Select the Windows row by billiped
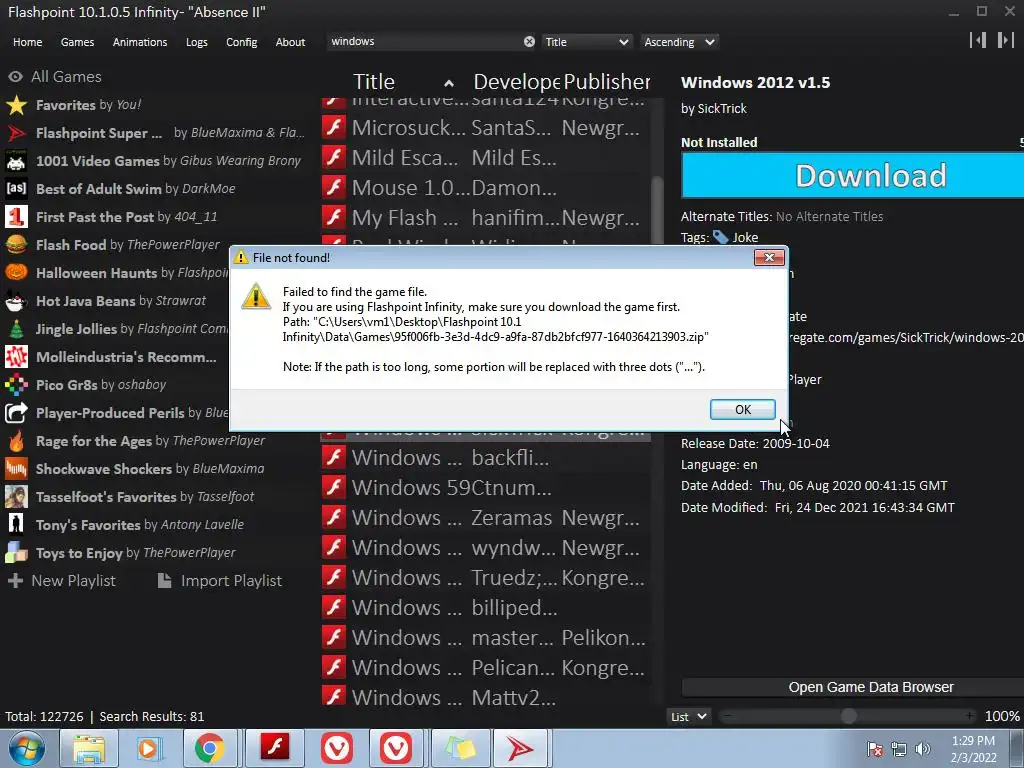 [485, 608]
